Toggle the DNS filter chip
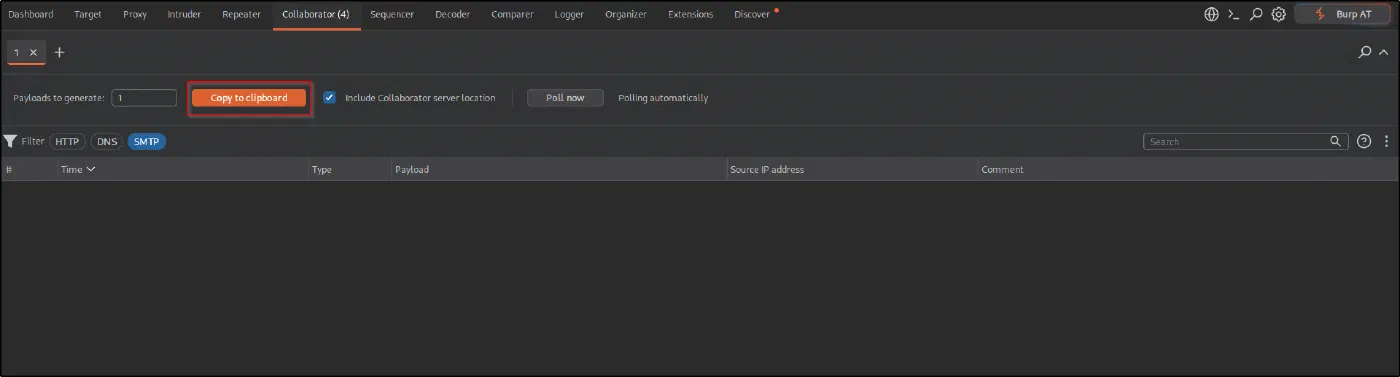Screen dimensions: 1400x377 [x=107, y=141]
